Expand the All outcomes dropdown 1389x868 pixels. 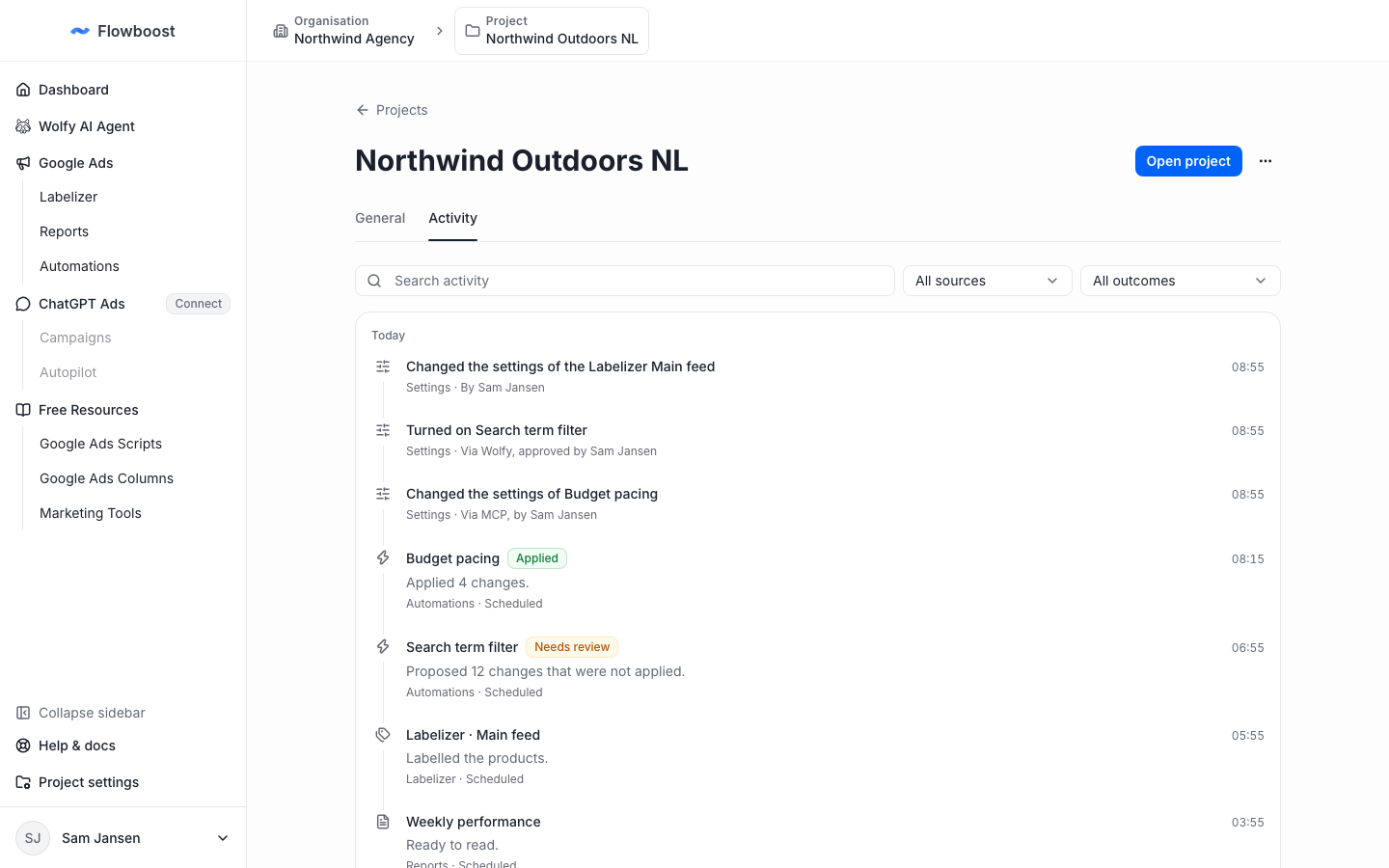click(1181, 281)
